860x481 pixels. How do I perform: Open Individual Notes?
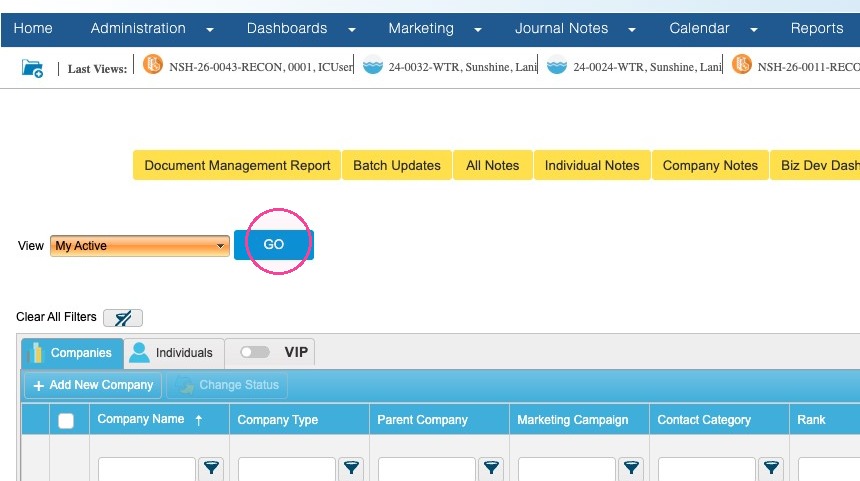pos(592,165)
